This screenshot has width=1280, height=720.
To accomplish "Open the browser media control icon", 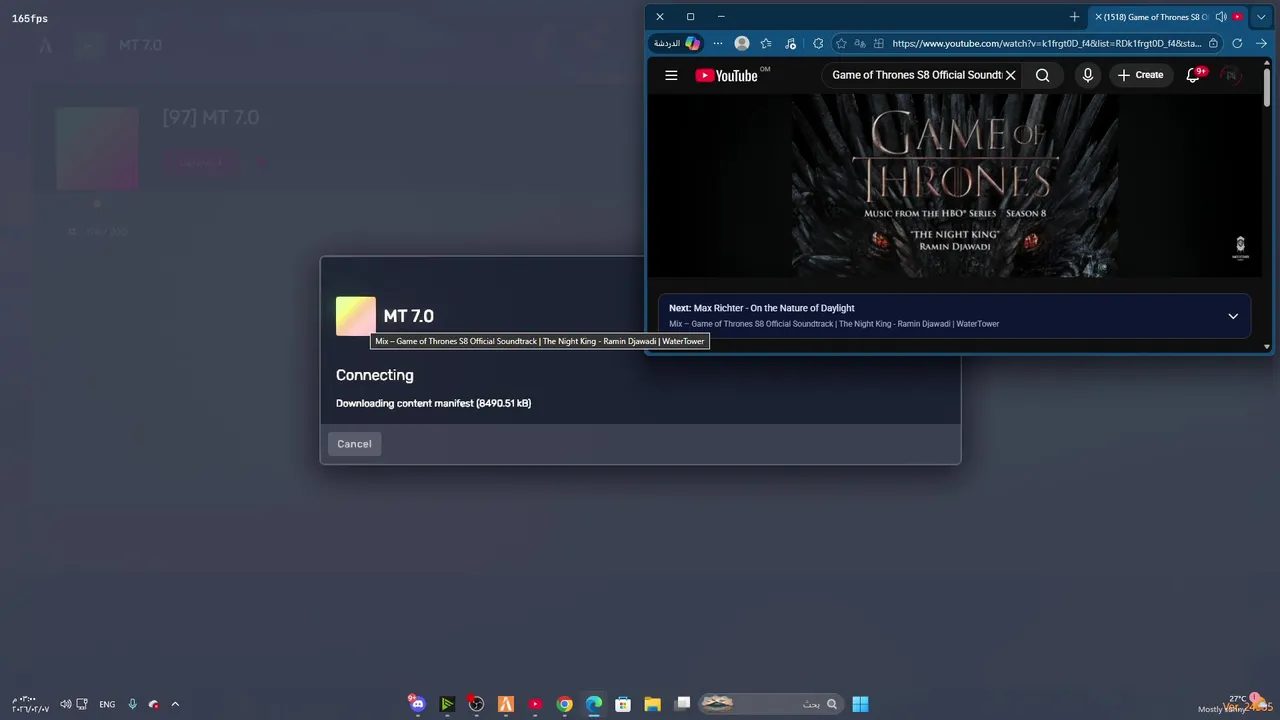I will pyautogui.click(x=791, y=44).
